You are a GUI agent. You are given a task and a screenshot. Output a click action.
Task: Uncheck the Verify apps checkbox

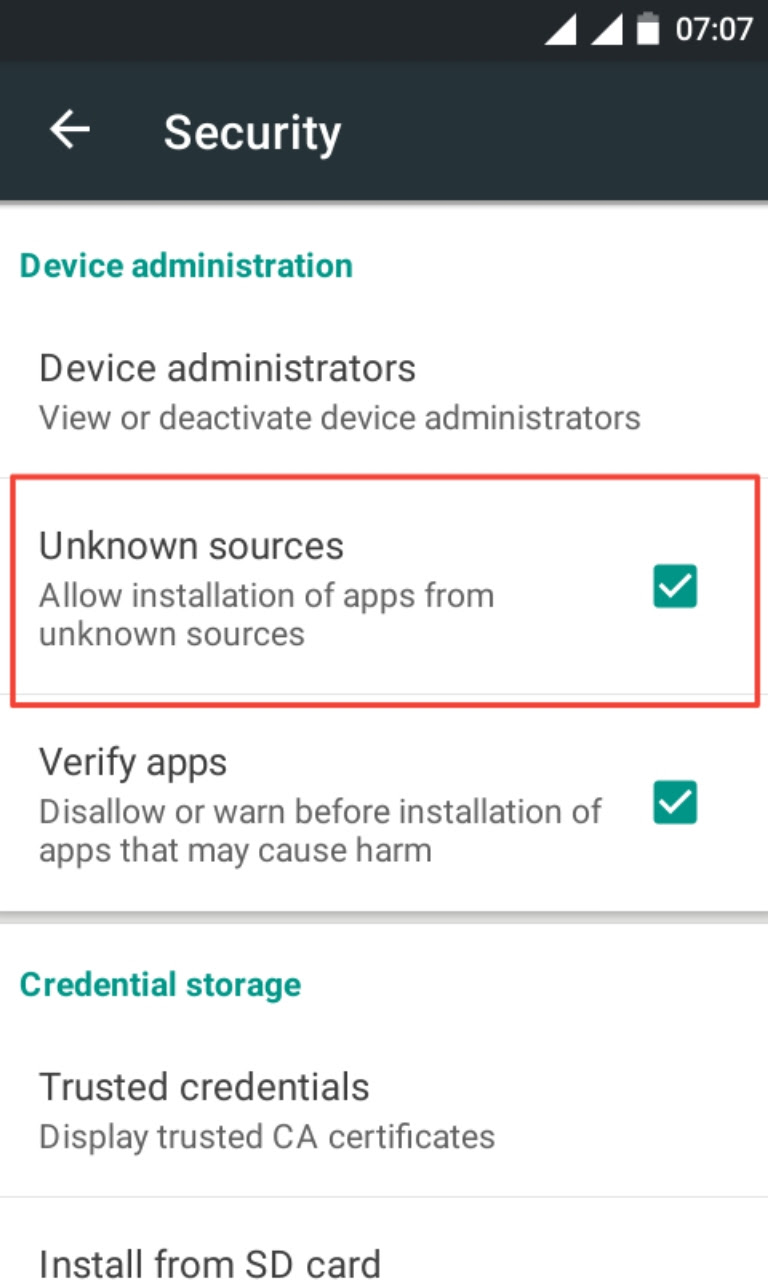tap(675, 803)
